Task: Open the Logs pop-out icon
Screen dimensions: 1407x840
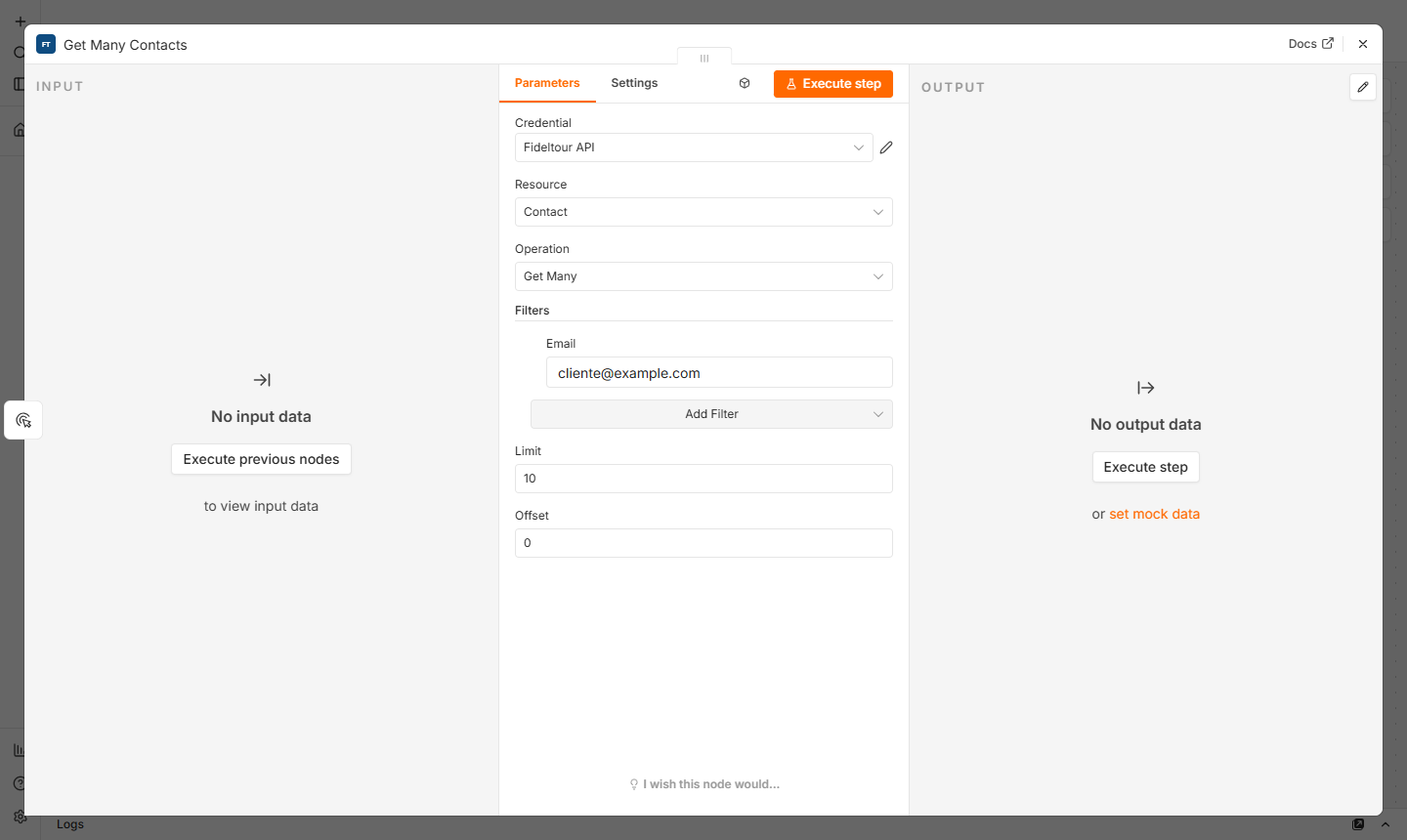Action: pyautogui.click(x=1358, y=824)
